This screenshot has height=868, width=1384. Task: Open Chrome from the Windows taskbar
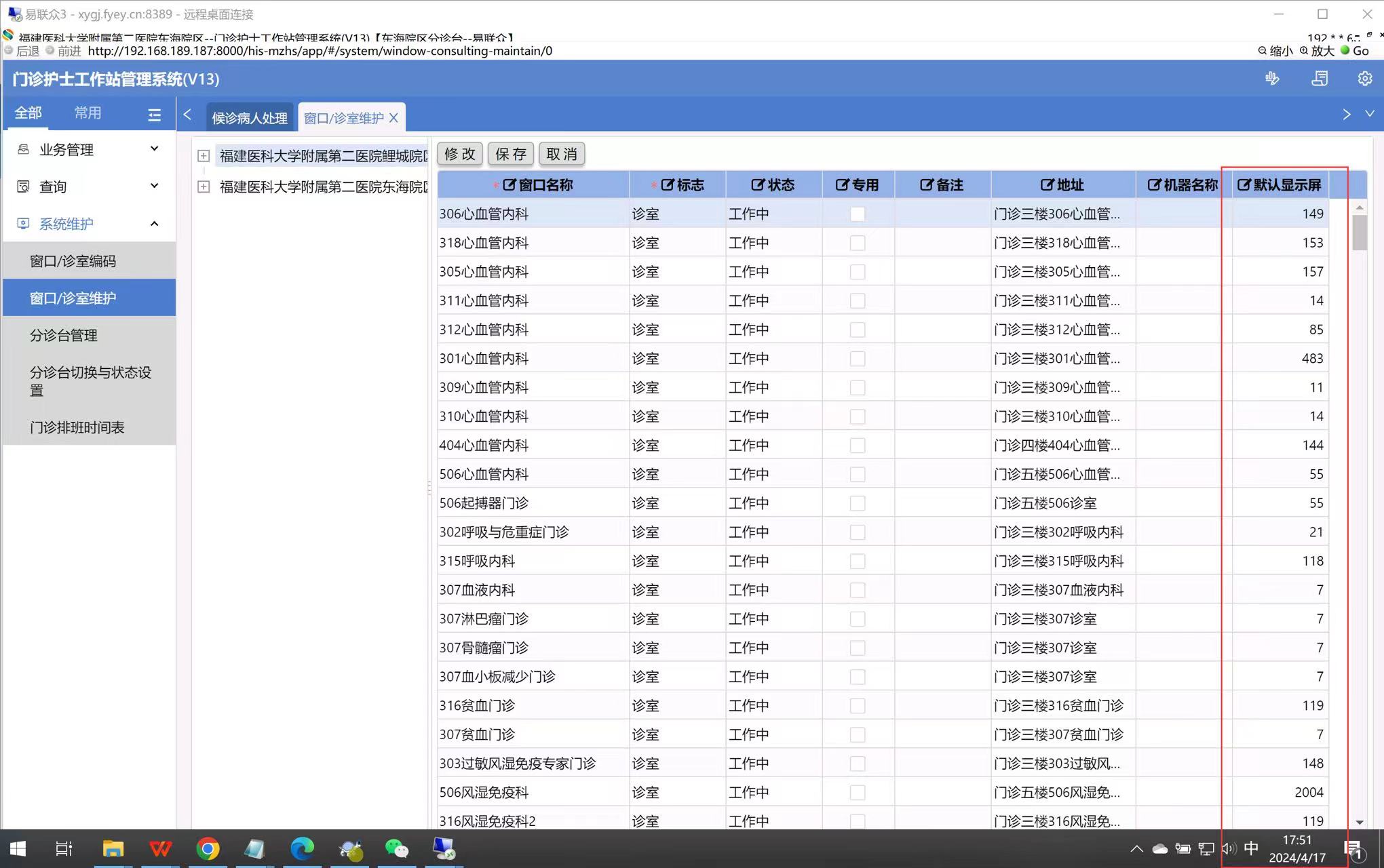208,848
